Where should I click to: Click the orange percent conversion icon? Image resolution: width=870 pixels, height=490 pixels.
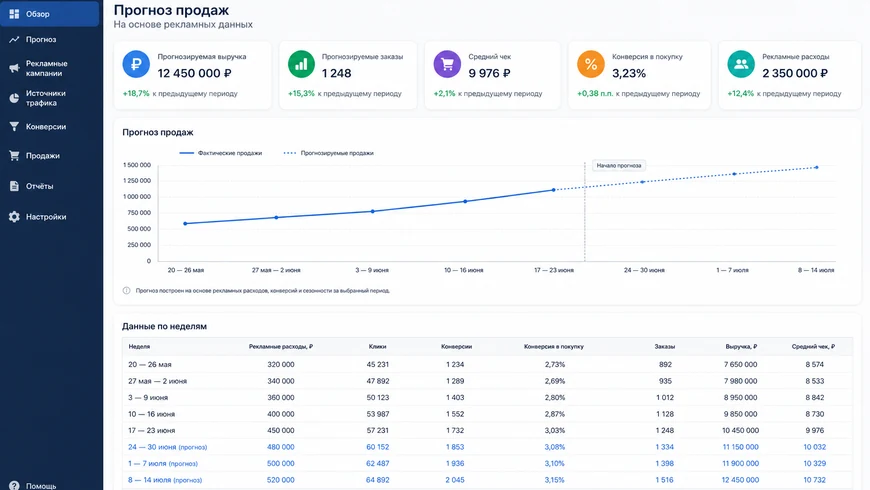click(590, 64)
